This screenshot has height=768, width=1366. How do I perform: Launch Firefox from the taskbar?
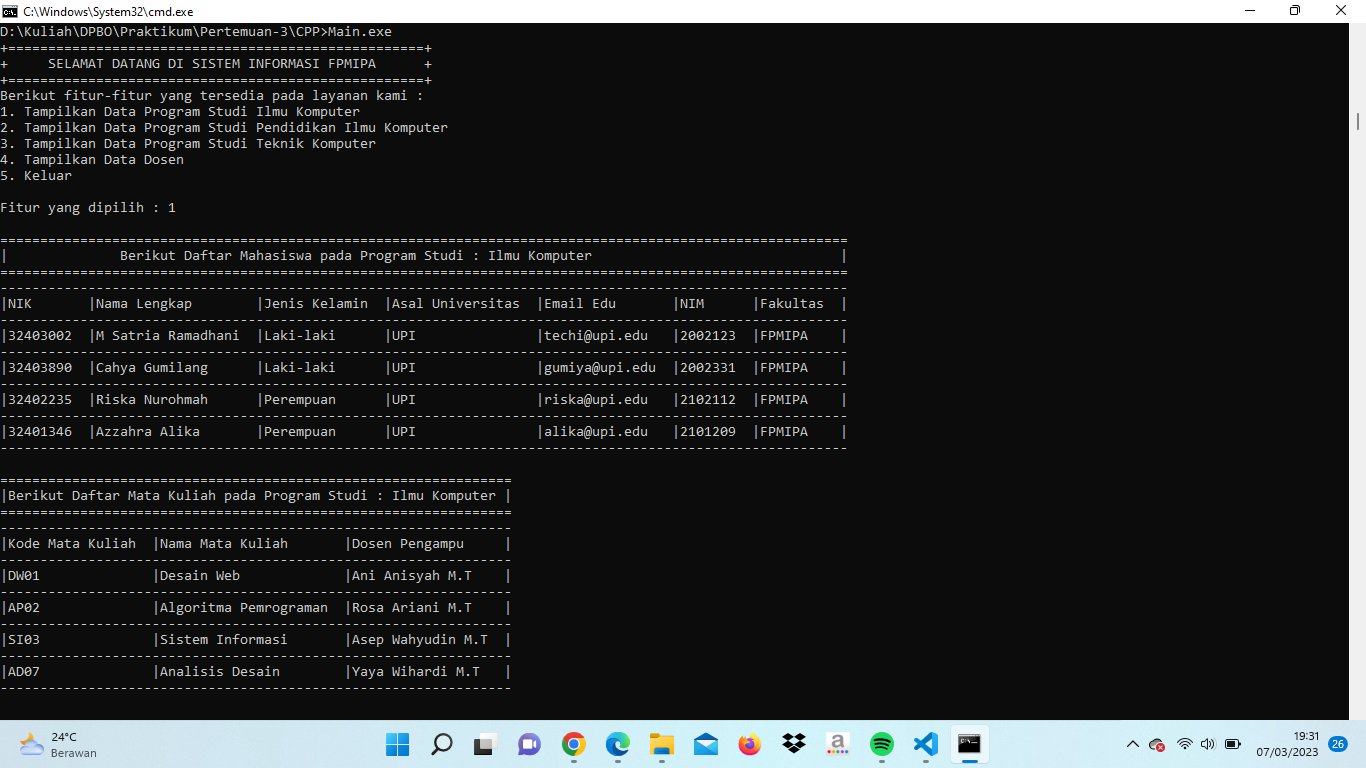coord(749,744)
